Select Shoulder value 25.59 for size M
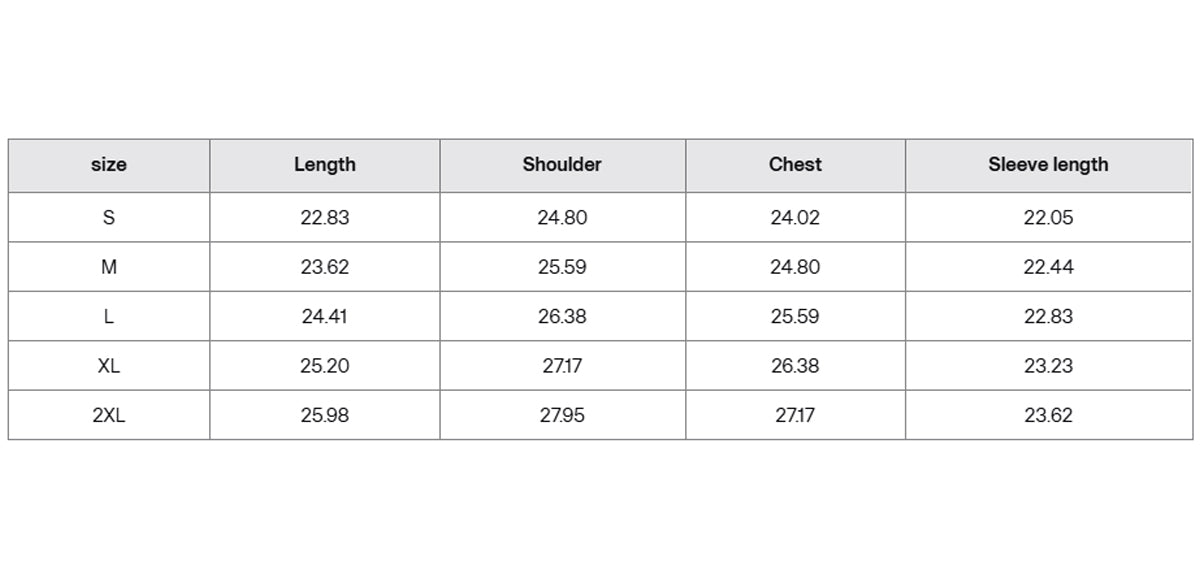This screenshot has width=1200, height=580. (562, 267)
